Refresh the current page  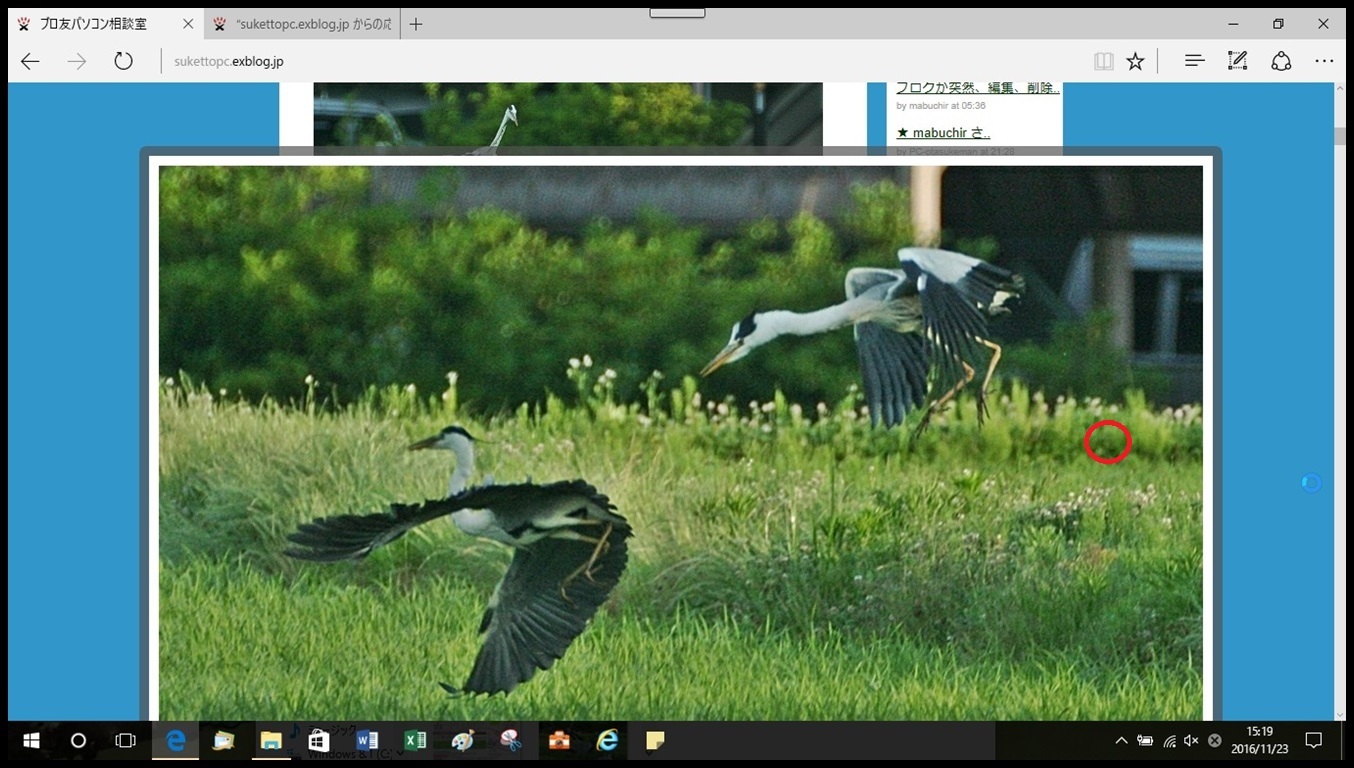[x=123, y=61]
